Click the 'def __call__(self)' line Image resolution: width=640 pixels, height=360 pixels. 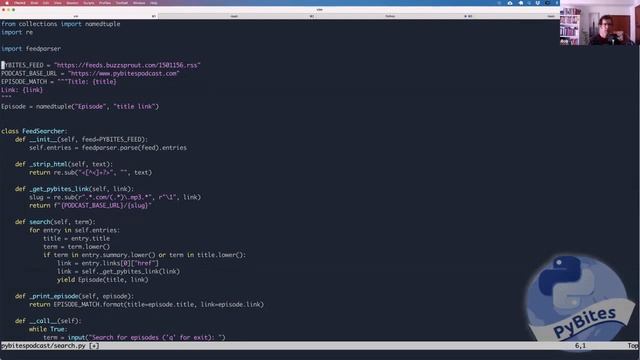(x=48, y=321)
